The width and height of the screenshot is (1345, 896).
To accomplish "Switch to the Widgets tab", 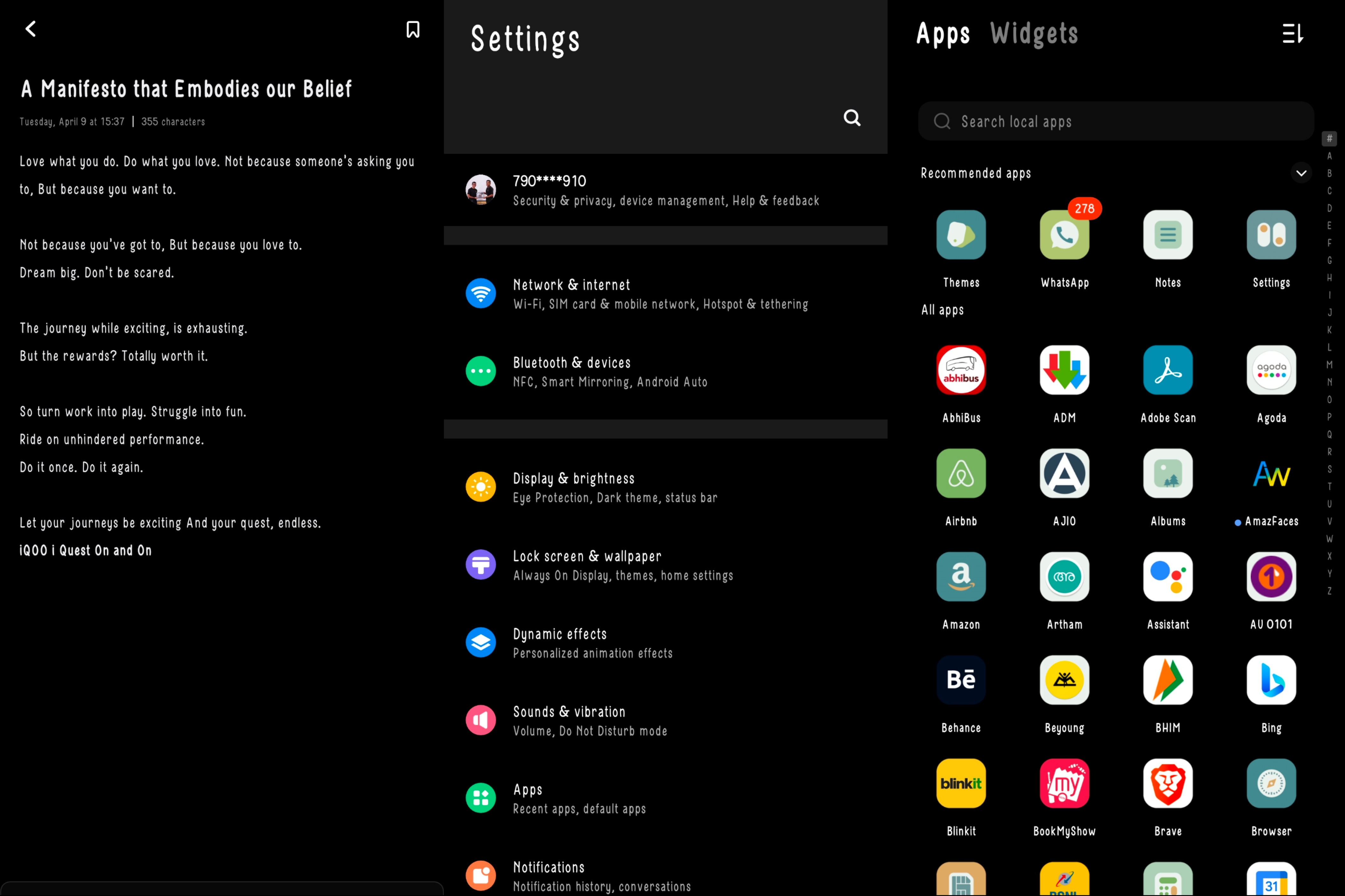I will 1033,33.
